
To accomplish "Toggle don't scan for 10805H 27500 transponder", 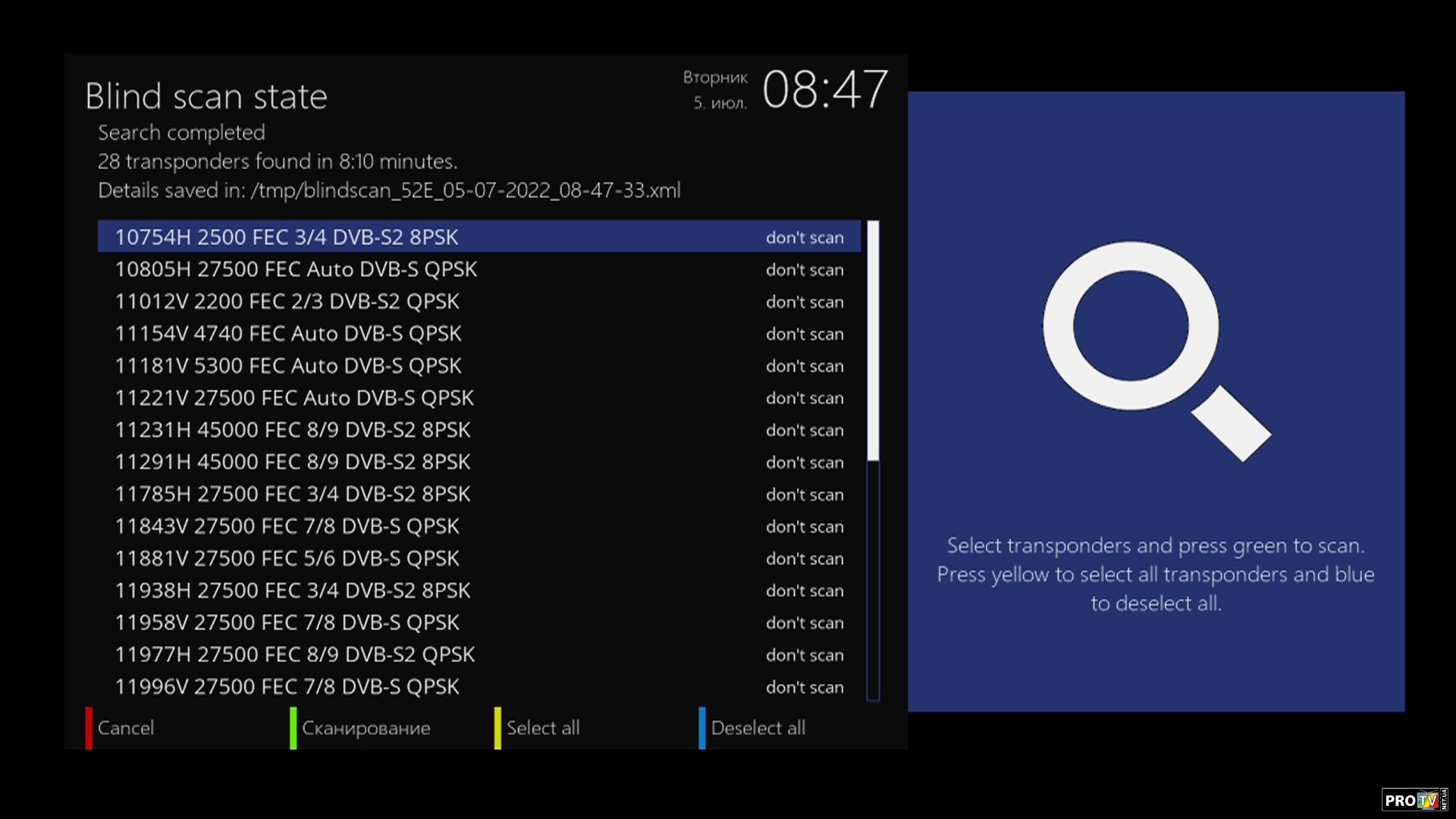I will click(805, 269).
